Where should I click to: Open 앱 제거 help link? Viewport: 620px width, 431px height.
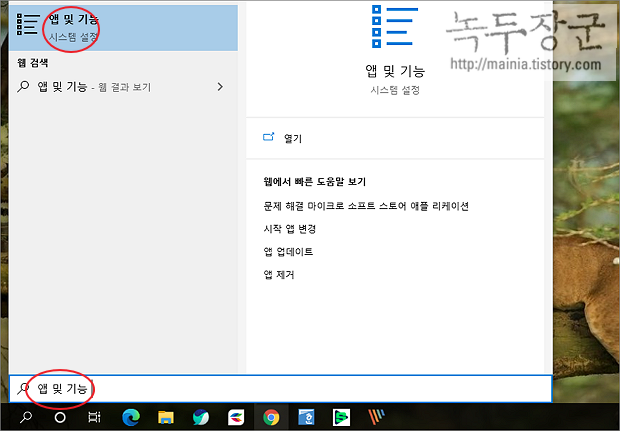click(279, 274)
